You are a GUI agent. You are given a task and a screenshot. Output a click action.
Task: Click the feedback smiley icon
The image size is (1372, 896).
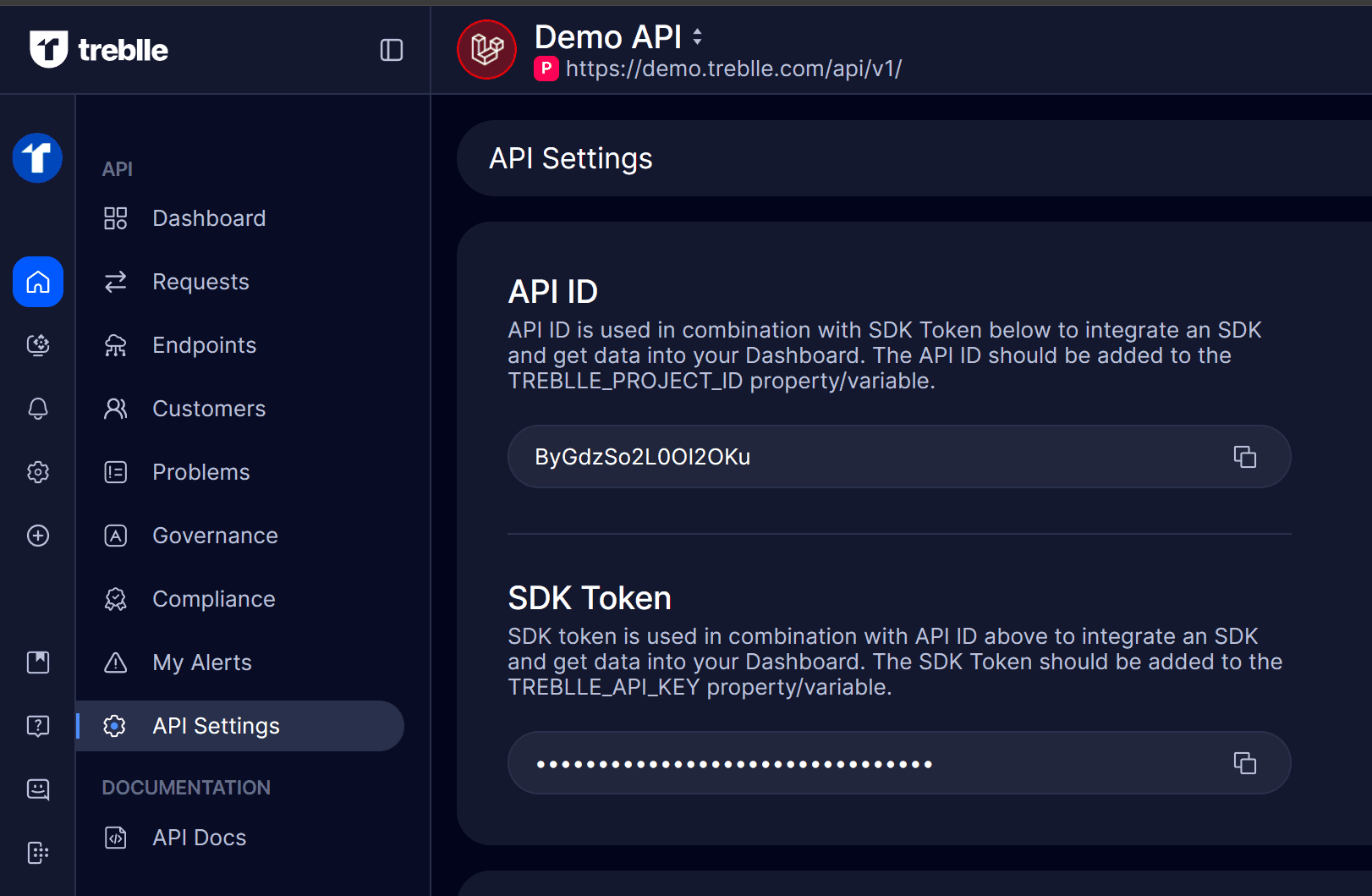[x=37, y=789]
